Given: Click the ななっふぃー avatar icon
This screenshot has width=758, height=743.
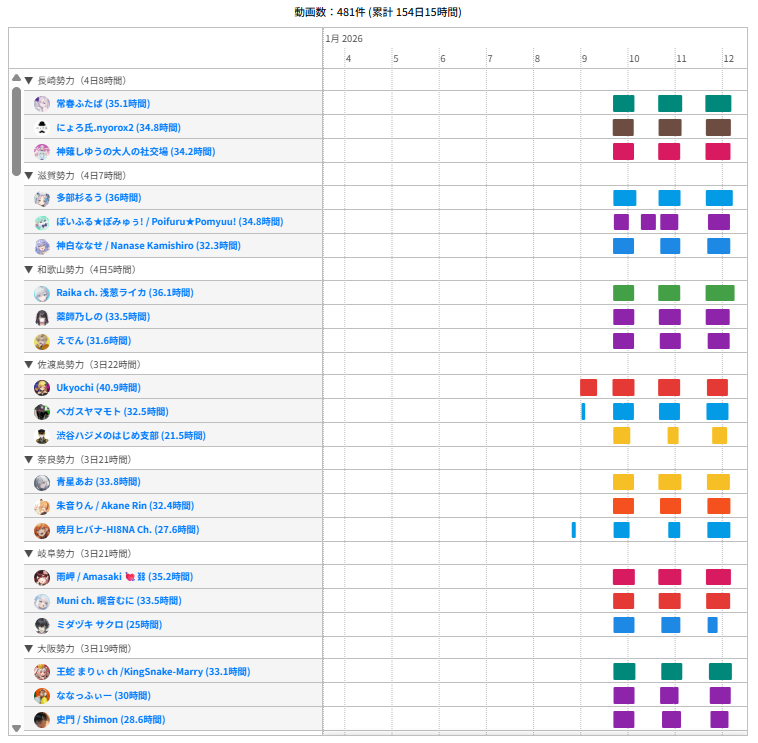Looking at the screenshot, I should (42, 696).
